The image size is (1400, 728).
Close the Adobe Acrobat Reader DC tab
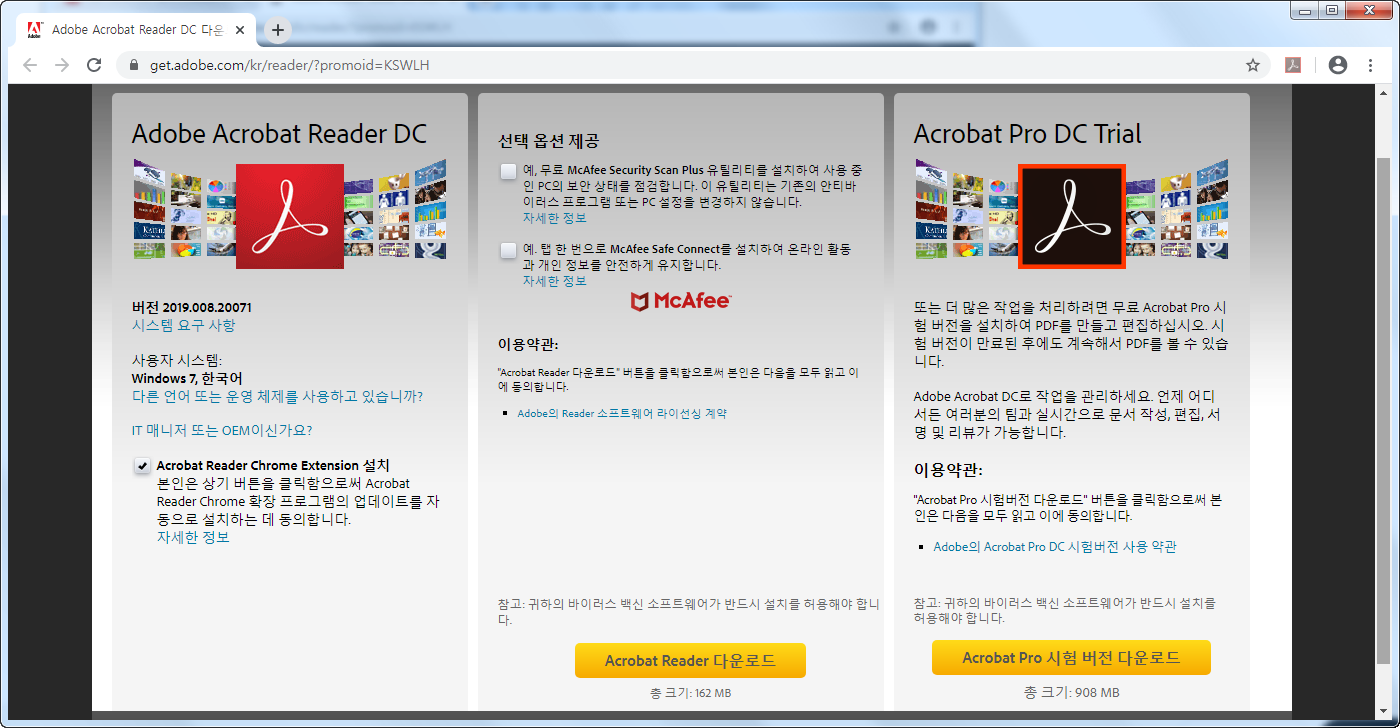(x=241, y=30)
